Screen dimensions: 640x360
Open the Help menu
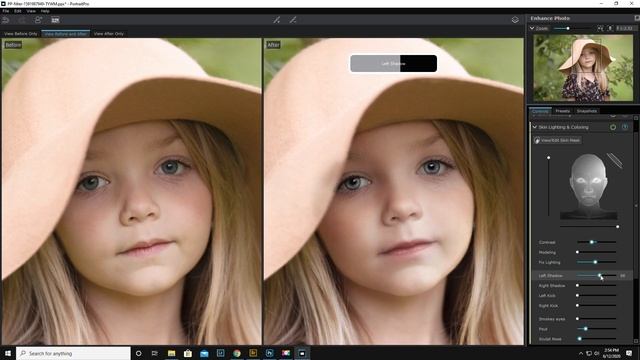click(45, 11)
